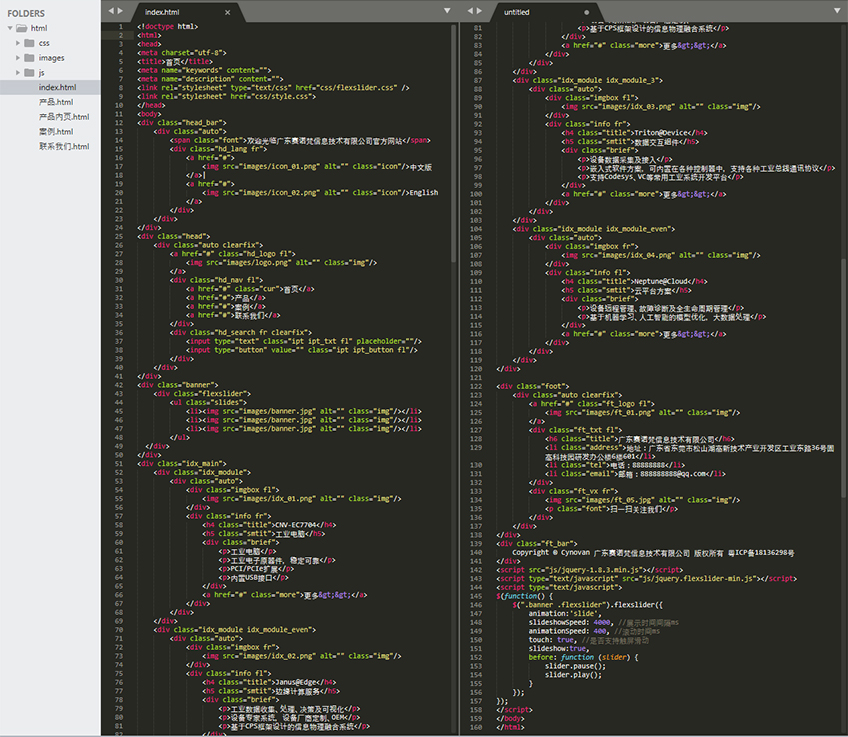Viewport: 848px width, 737px height.
Task: Click the "jquery-1.8.3.min.js" script line
Action: 589,570
